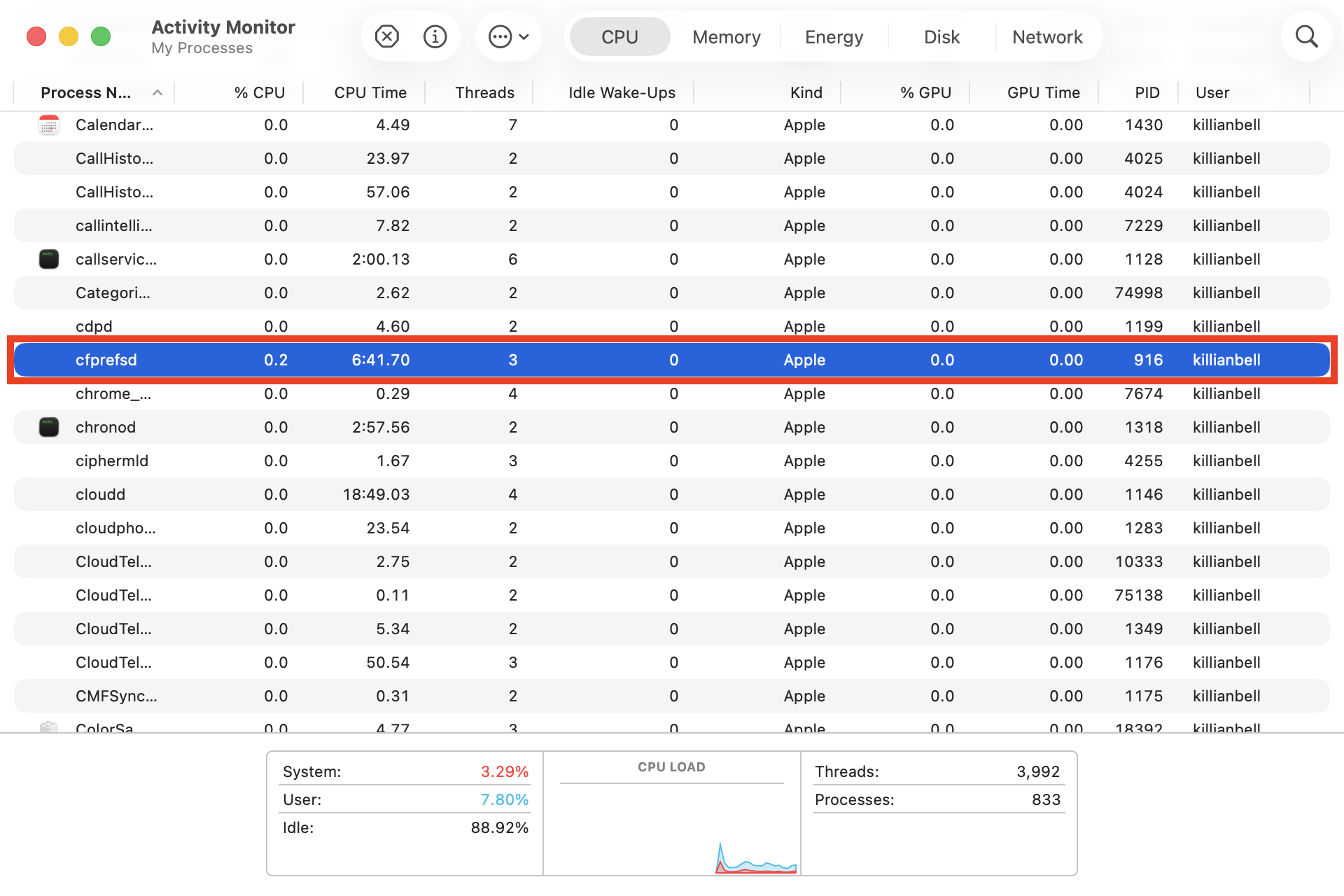This screenshot has height=896, width=1344.
Task: Click the terminal icon next to callservicesd
Action: pos(49,259)
